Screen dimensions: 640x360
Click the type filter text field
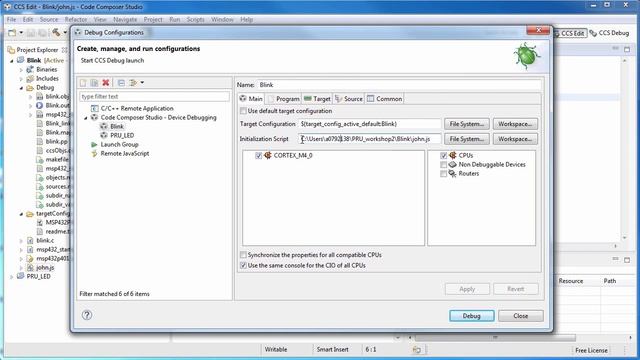[154, 96]
